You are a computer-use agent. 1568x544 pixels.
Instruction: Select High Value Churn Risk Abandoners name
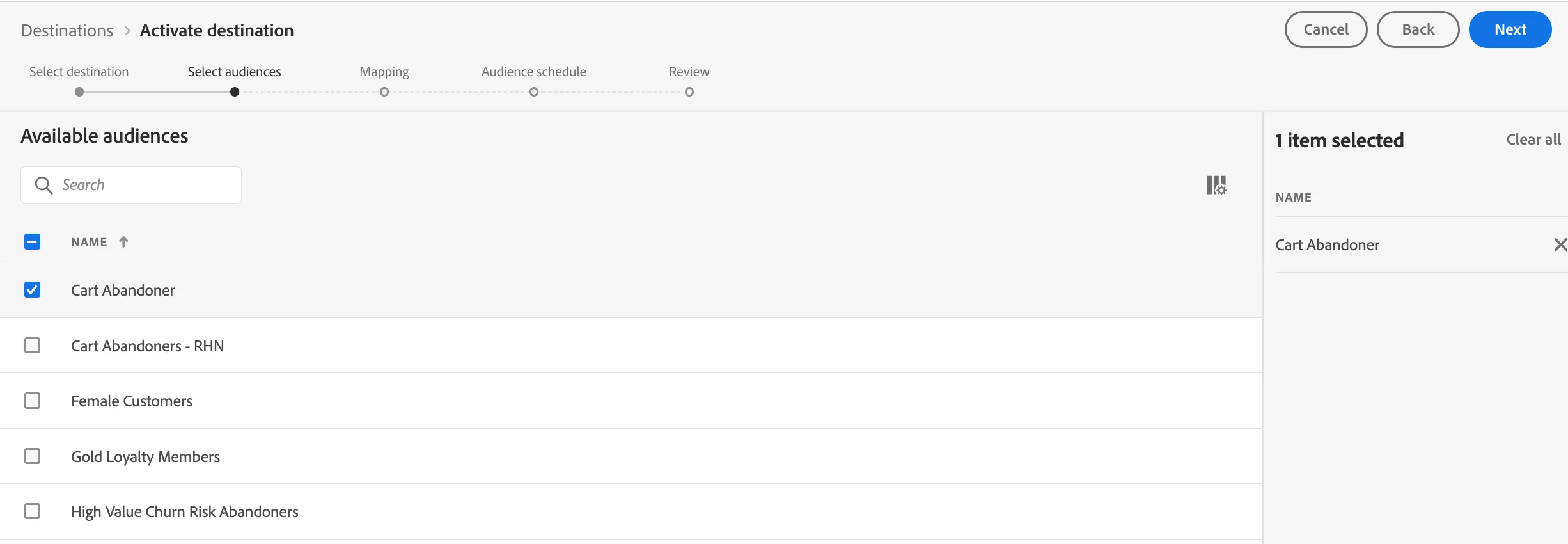[x=185, y=511]
